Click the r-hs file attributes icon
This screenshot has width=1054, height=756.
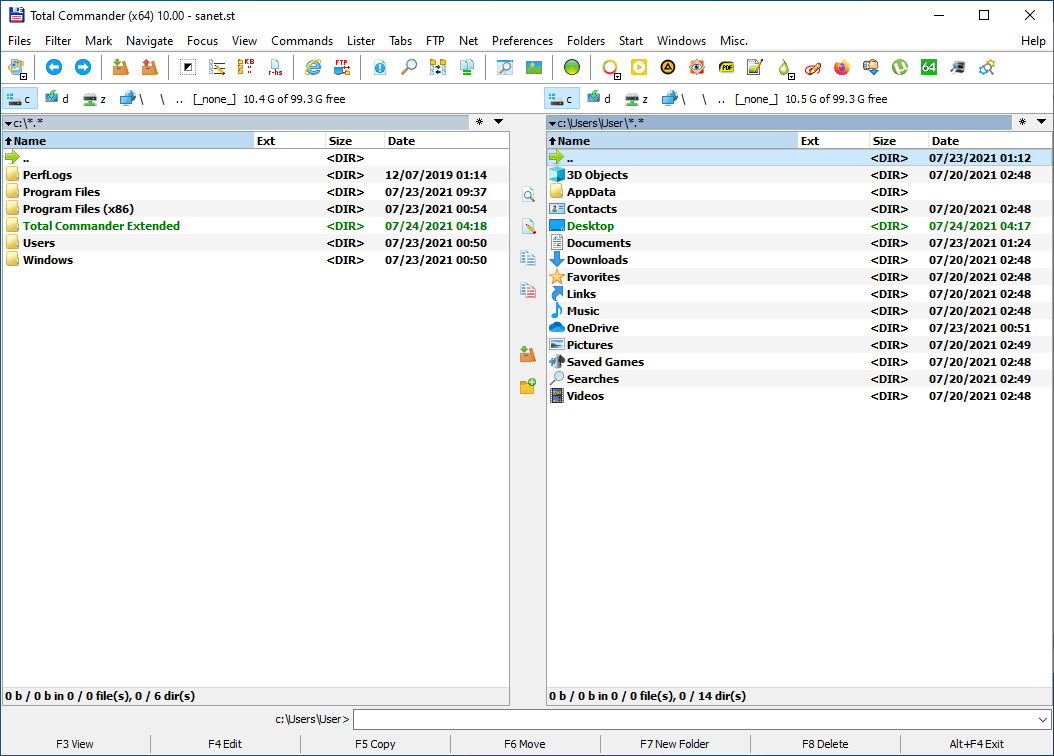[x=275, y=67]
